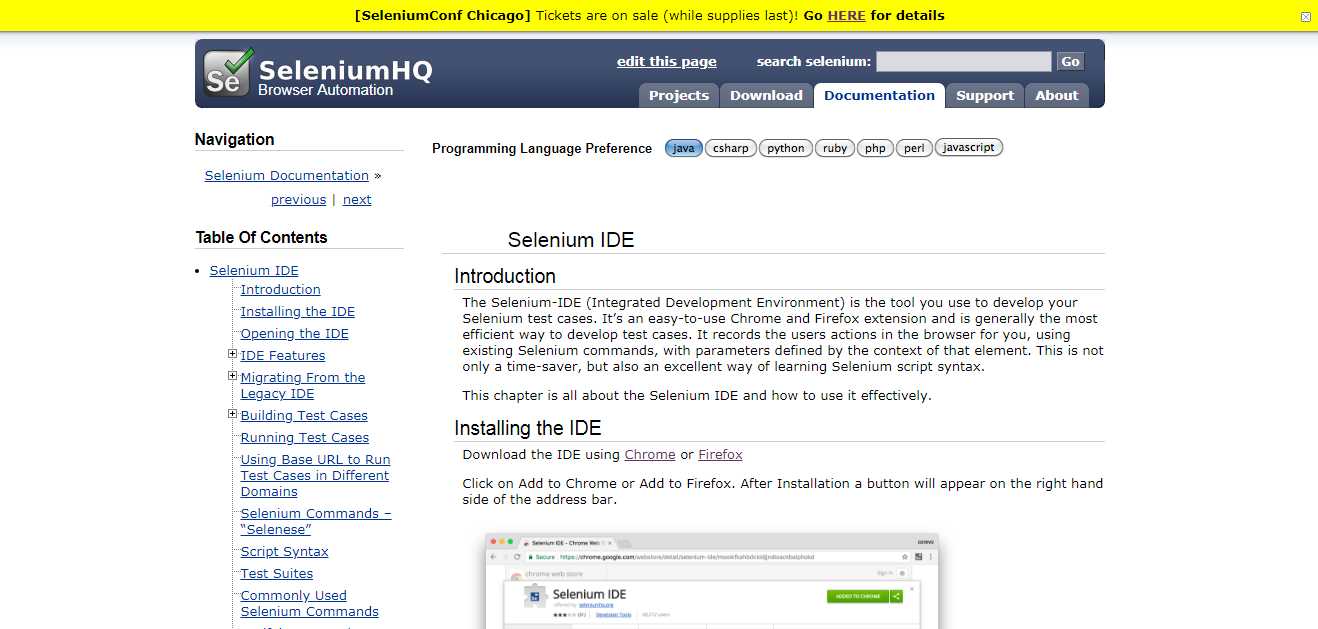Open the Download tab

(x=766, y=95)
